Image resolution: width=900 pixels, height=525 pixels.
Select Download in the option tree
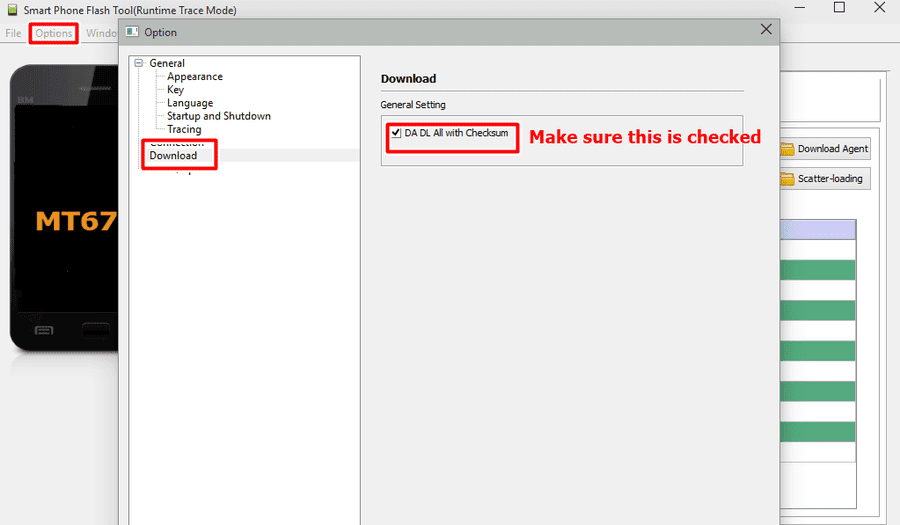(173, 155)
